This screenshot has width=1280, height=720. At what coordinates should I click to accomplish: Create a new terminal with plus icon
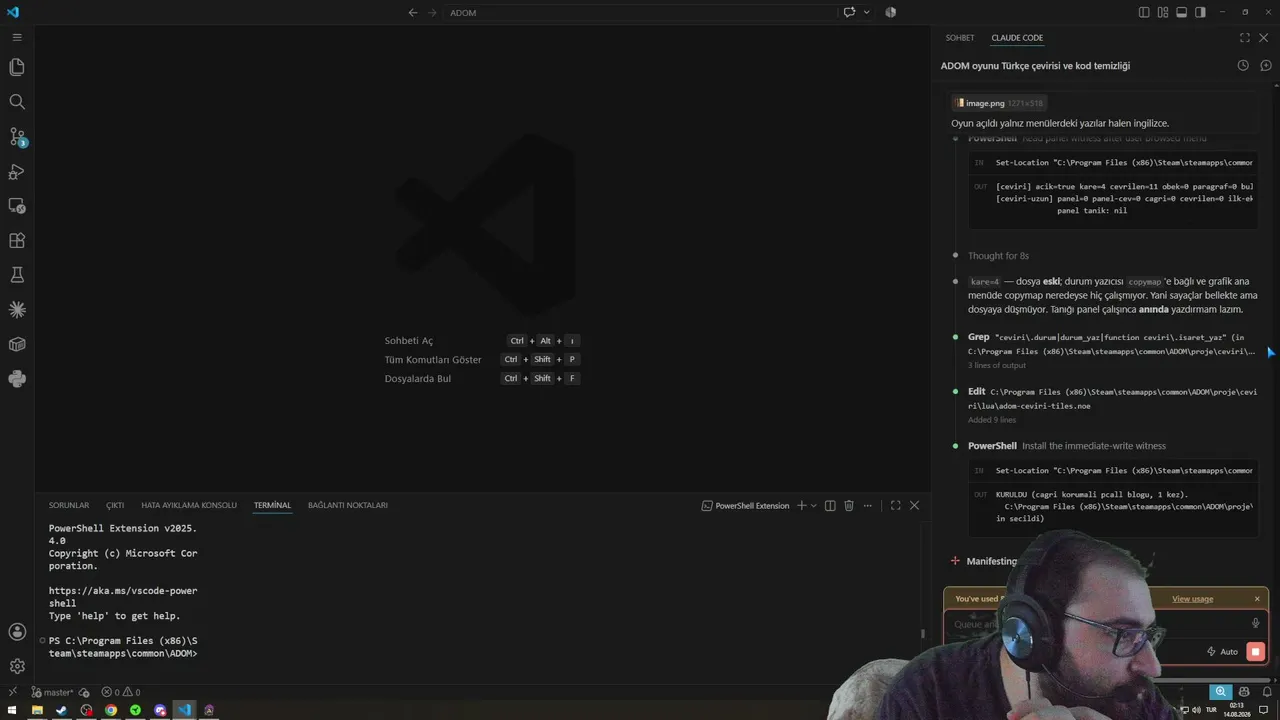point(801,506)
